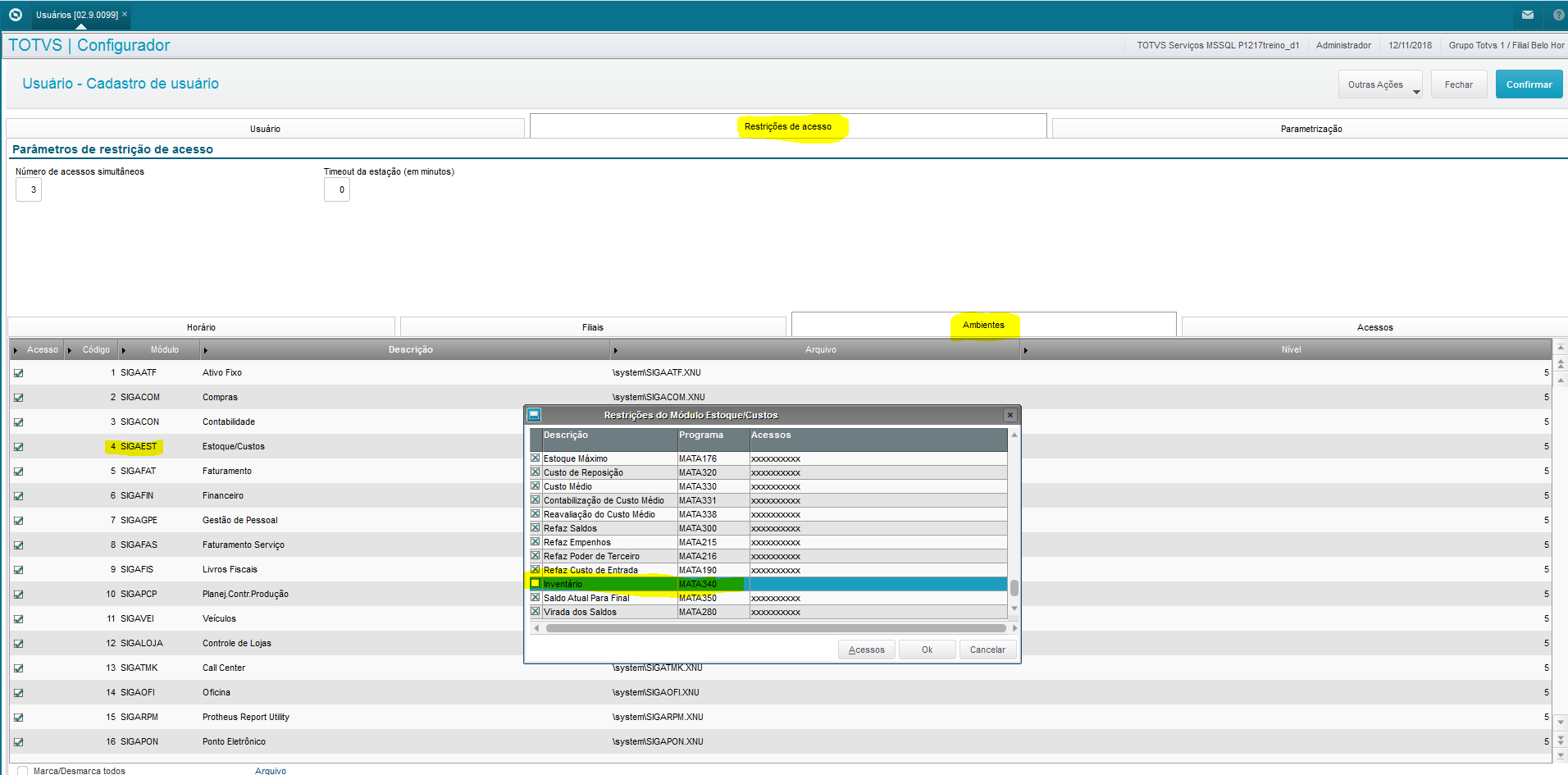Toggle the Refaz Empenhos checkbox

tap(536, 542)
